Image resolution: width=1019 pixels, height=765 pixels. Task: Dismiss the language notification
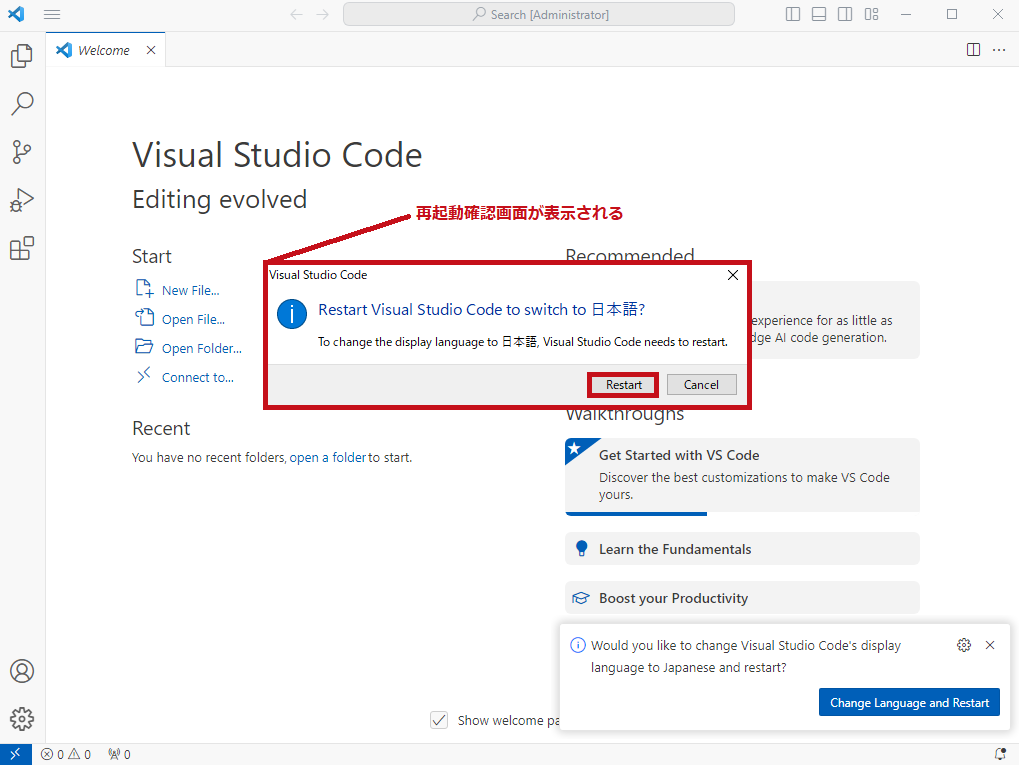tap(990, 645)
